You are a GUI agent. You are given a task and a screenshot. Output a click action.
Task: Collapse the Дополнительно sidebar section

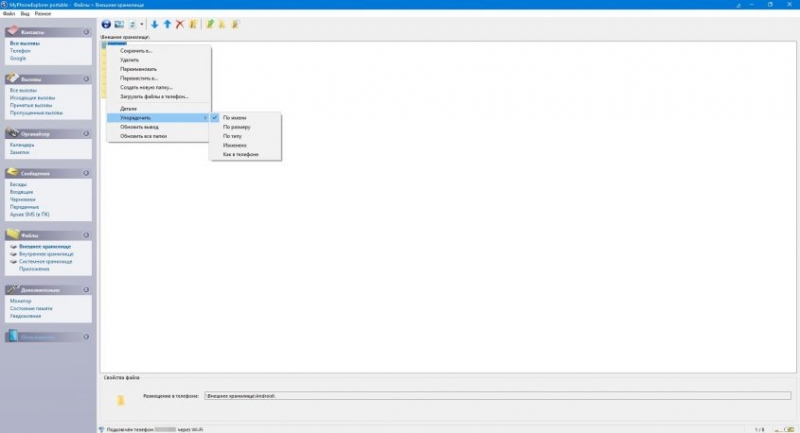[86, 290]
